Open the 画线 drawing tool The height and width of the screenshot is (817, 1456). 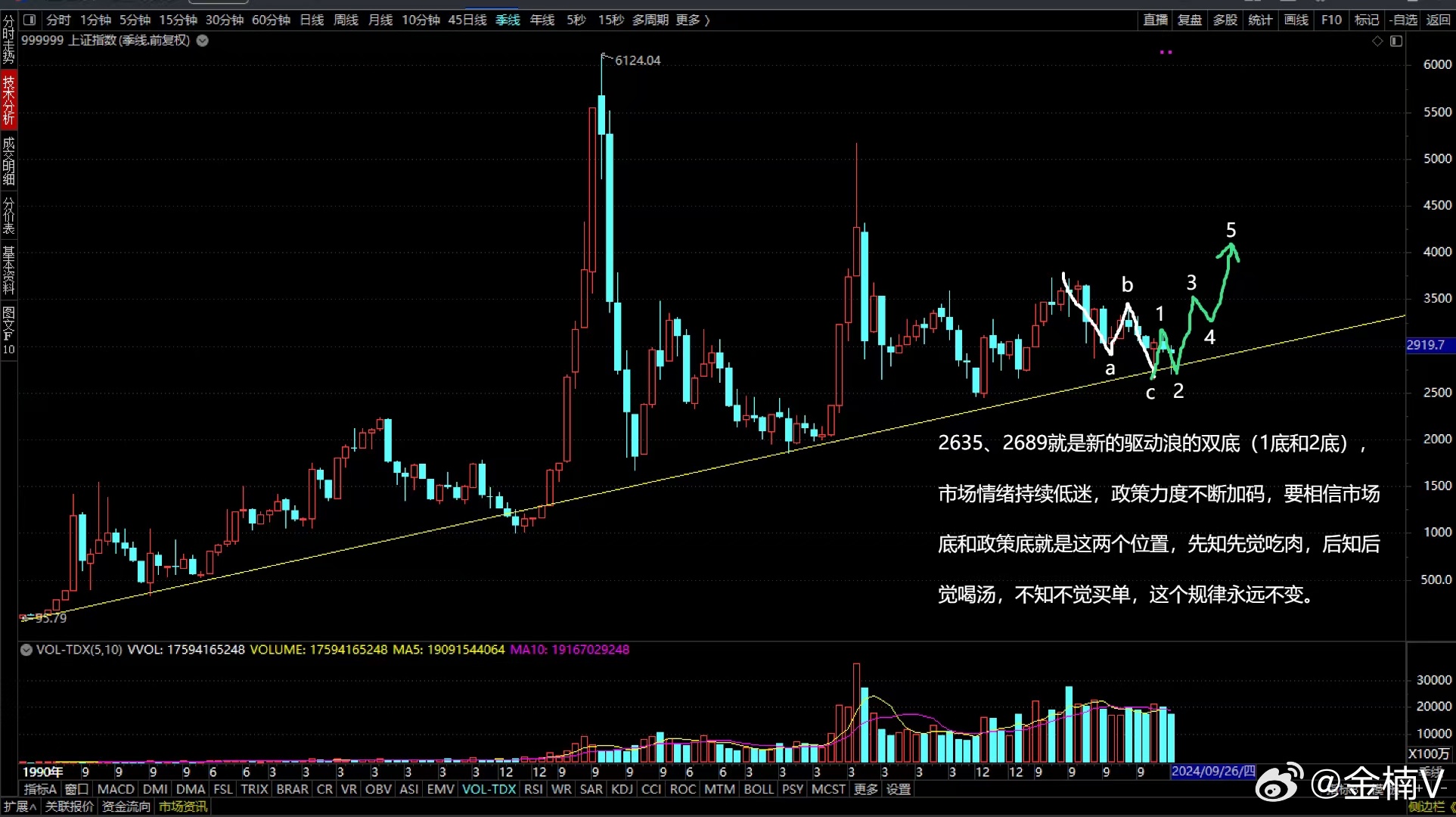pos(1296,20)
